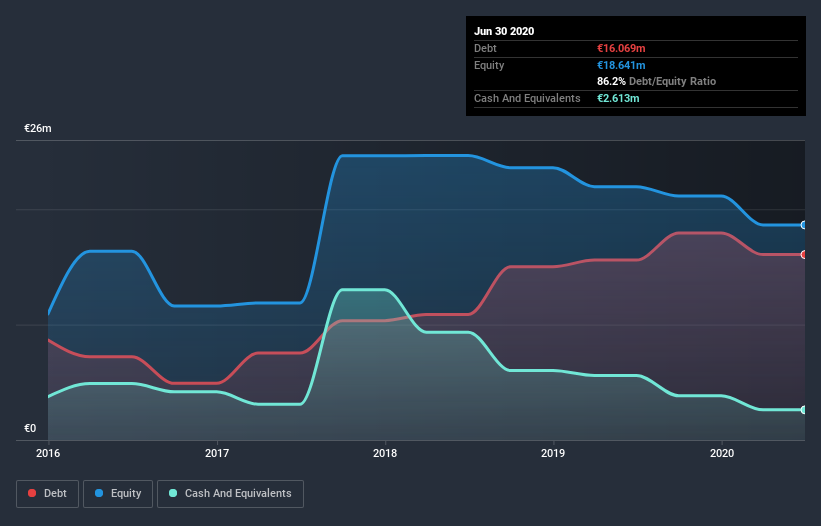Click the 2017 x-axis label
The width and height of the screenshot is (821, 526).
(x=217, y=453)
